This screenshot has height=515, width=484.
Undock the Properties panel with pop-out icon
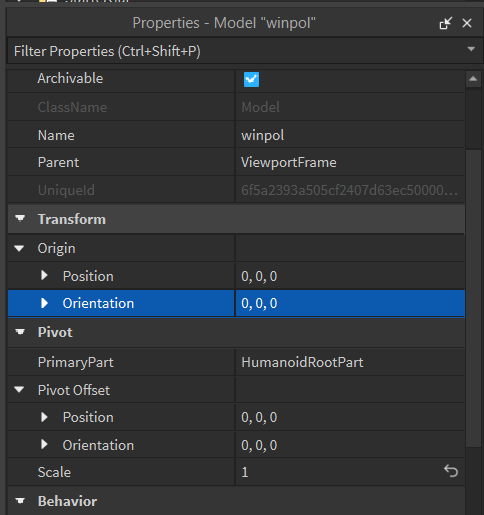(x=446, y=23)
